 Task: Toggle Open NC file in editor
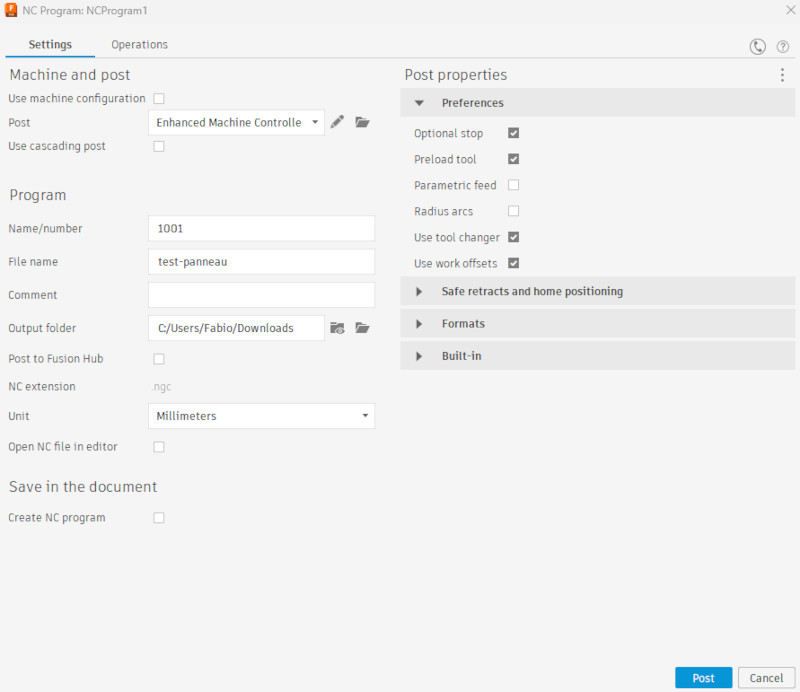click(159, 447)
